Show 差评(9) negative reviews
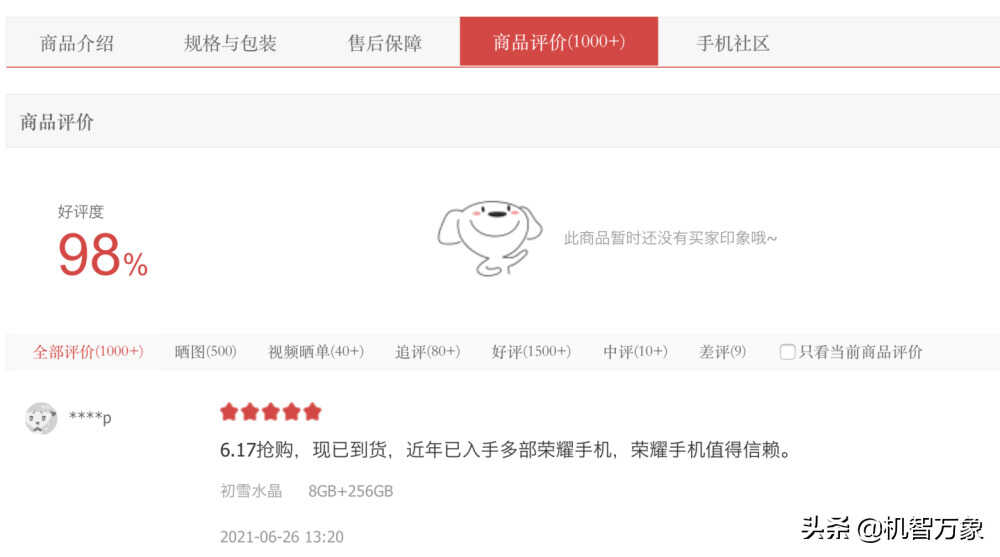This screenshot has width=1000, height=557. point(722,352)
